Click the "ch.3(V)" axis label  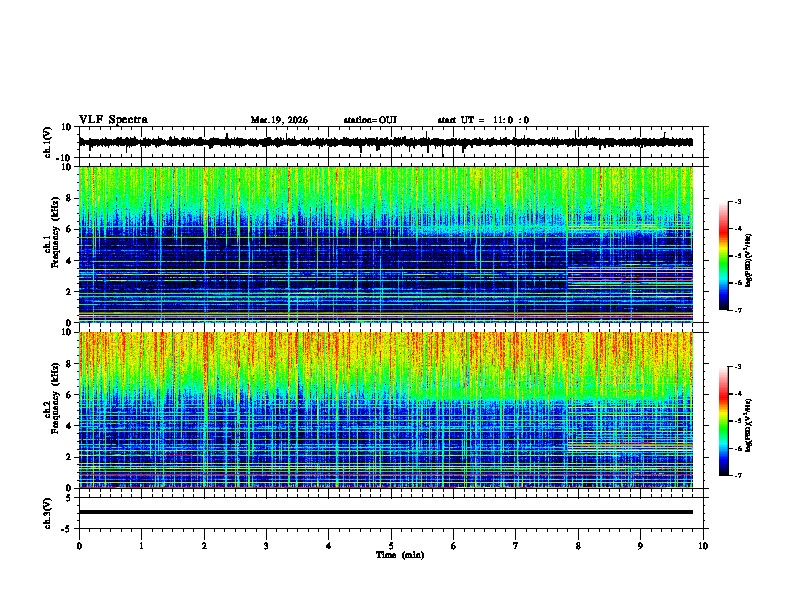pyautogui.click(x=48, y=513)
